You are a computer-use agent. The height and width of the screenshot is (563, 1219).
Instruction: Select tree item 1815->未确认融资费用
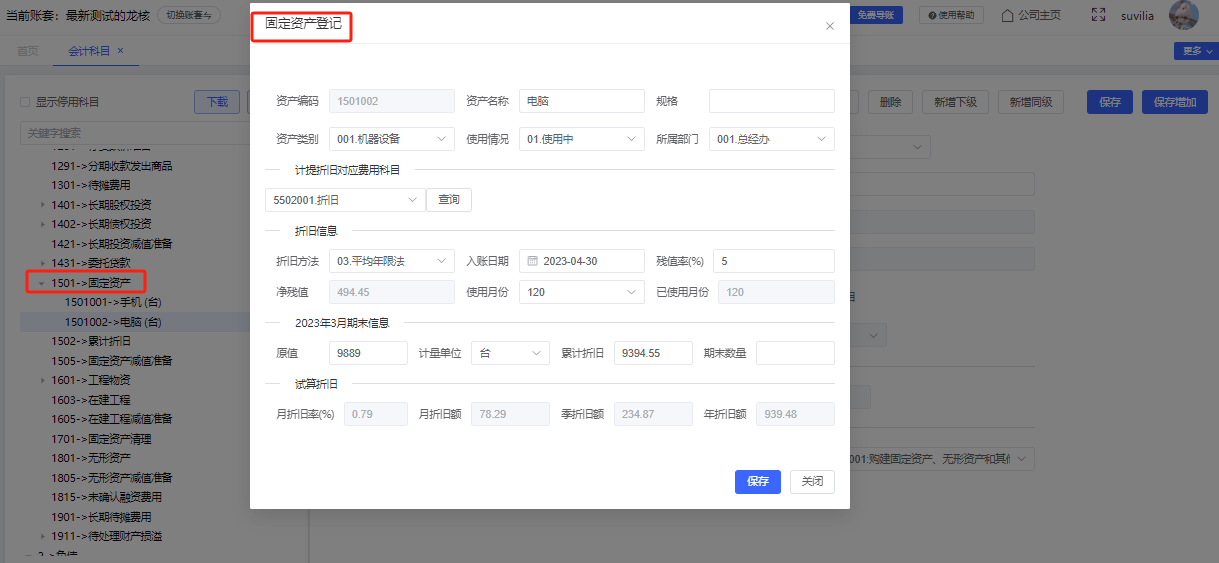point(107,497)
